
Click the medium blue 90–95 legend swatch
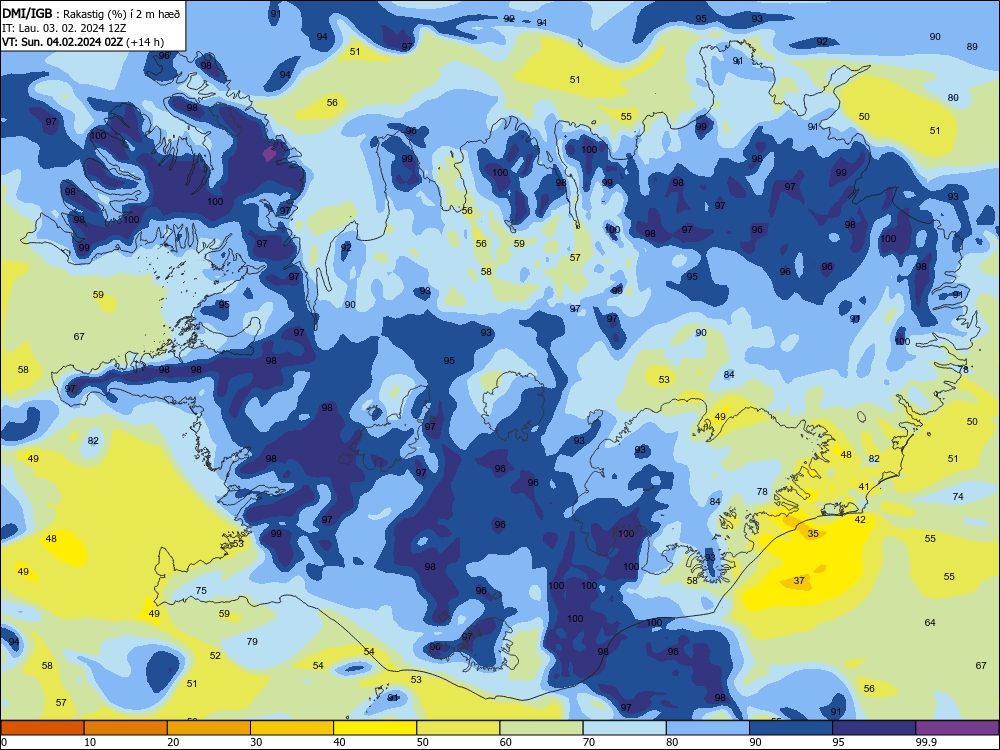tap(791, 728)
